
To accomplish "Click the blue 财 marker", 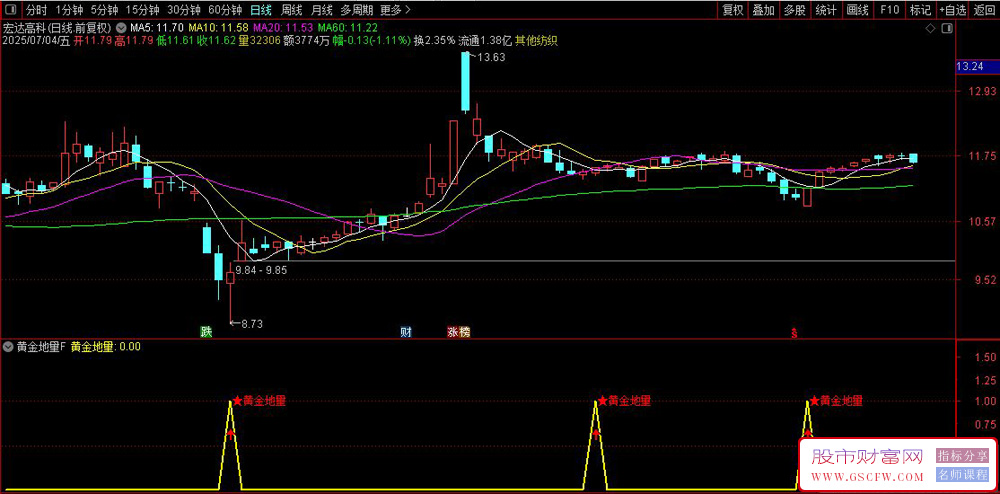I will click(x=405, y=332).
